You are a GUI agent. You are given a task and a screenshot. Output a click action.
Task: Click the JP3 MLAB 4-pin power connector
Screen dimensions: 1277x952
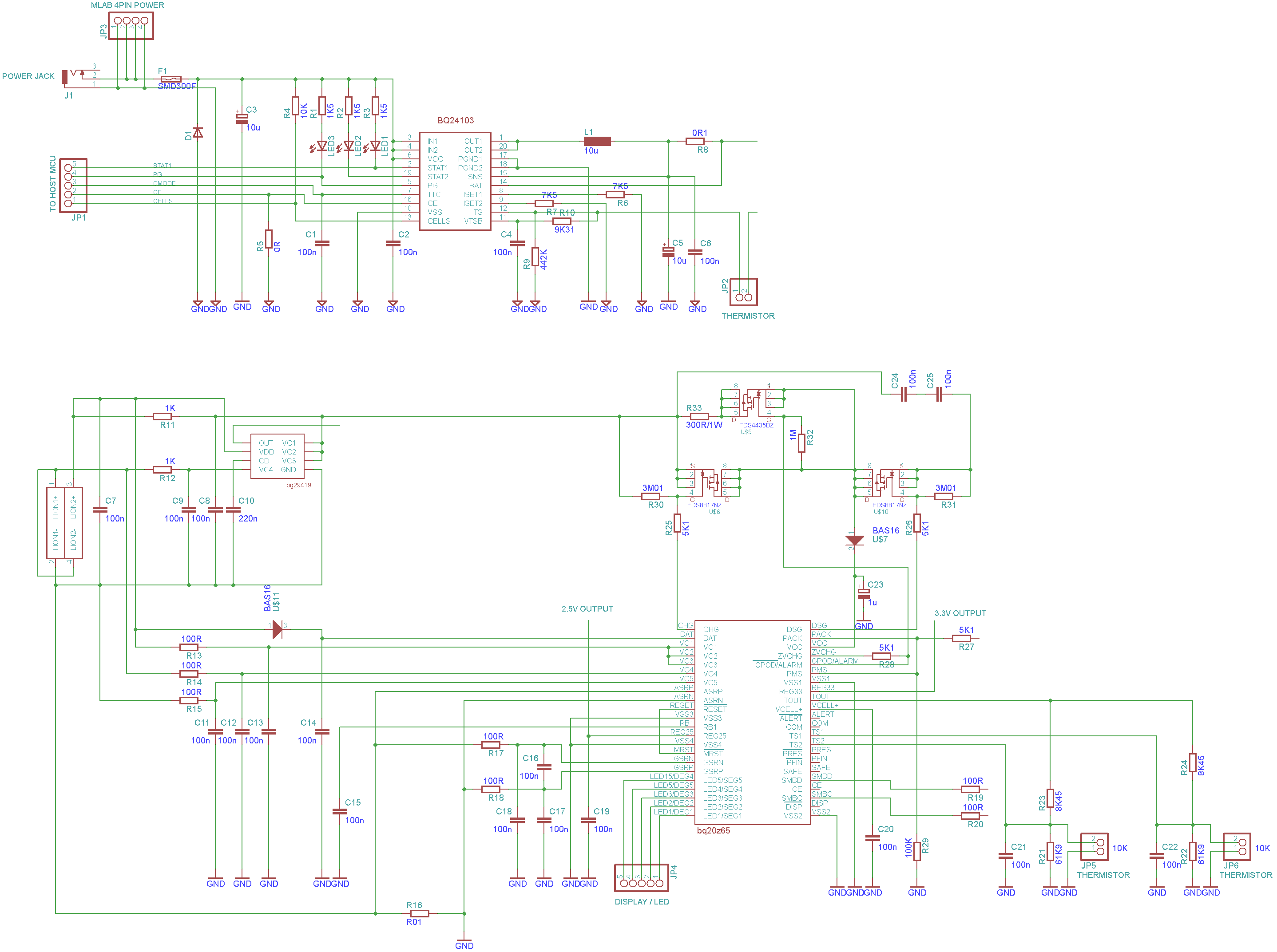click(131, 25)
